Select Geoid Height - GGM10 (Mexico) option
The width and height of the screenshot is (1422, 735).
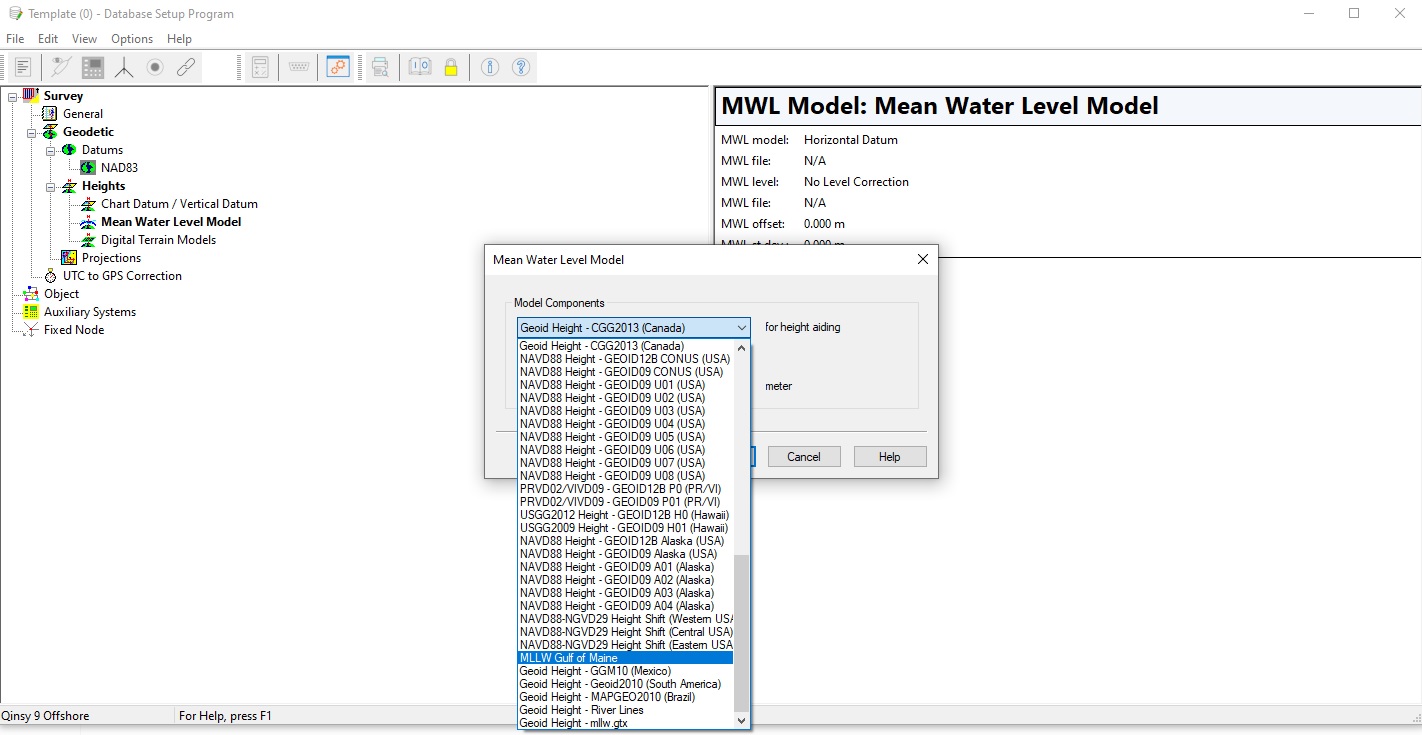595,671
